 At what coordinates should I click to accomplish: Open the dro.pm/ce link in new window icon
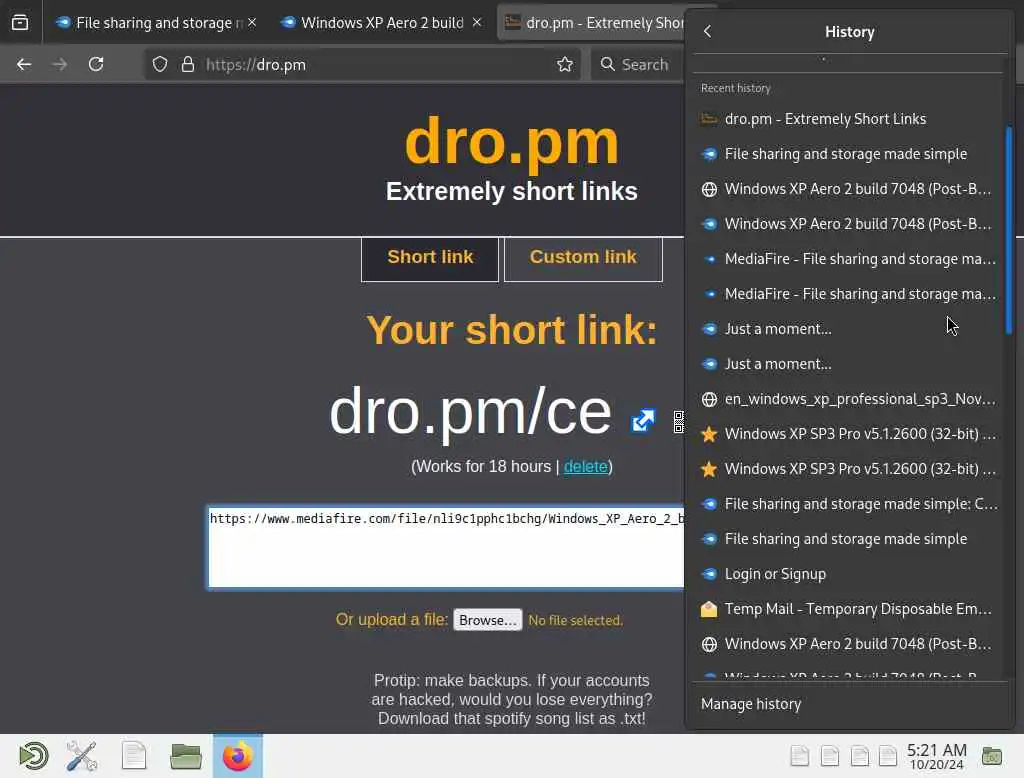tap(643, 420)
